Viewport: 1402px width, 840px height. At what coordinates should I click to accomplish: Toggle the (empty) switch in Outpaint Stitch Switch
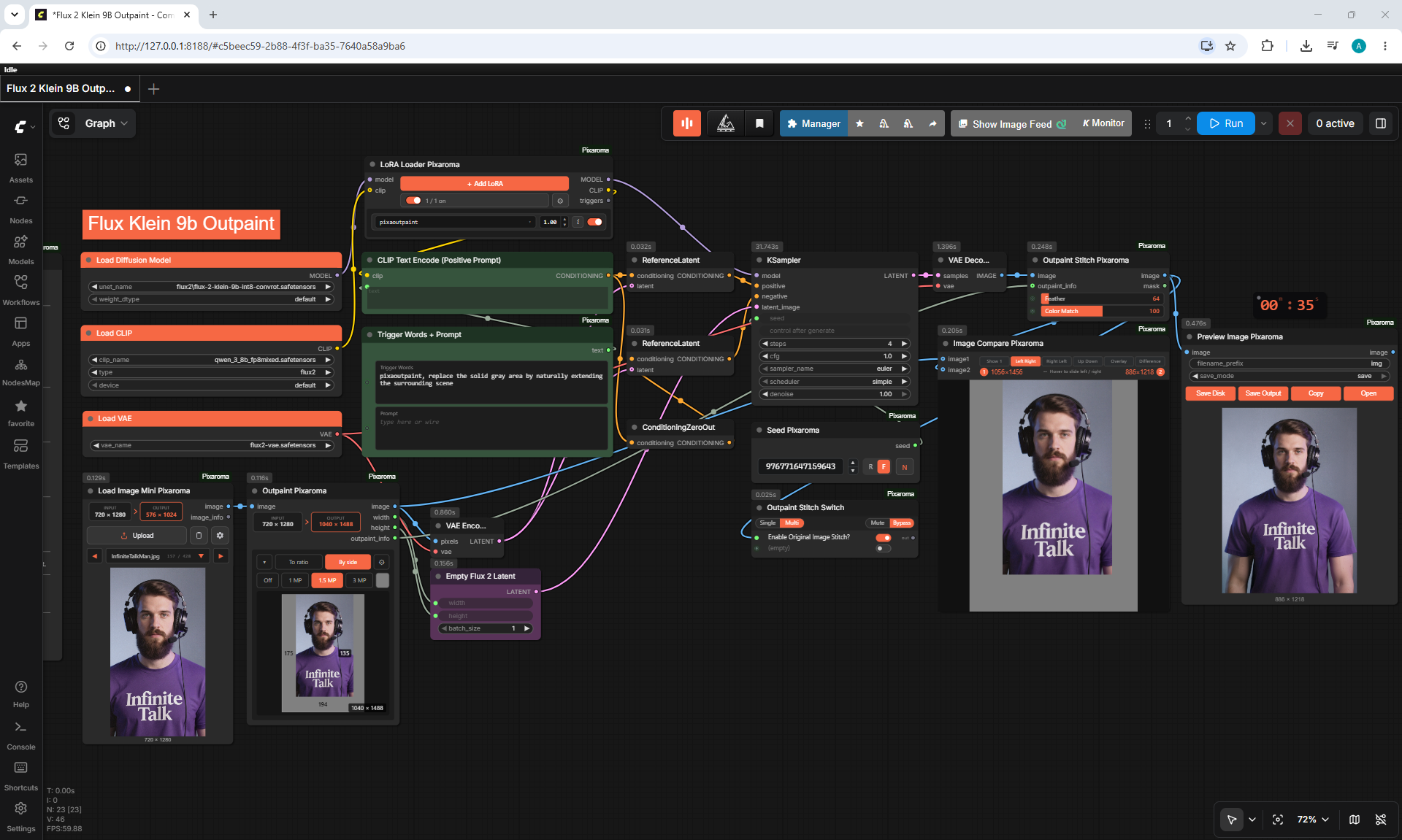(884, 549)
